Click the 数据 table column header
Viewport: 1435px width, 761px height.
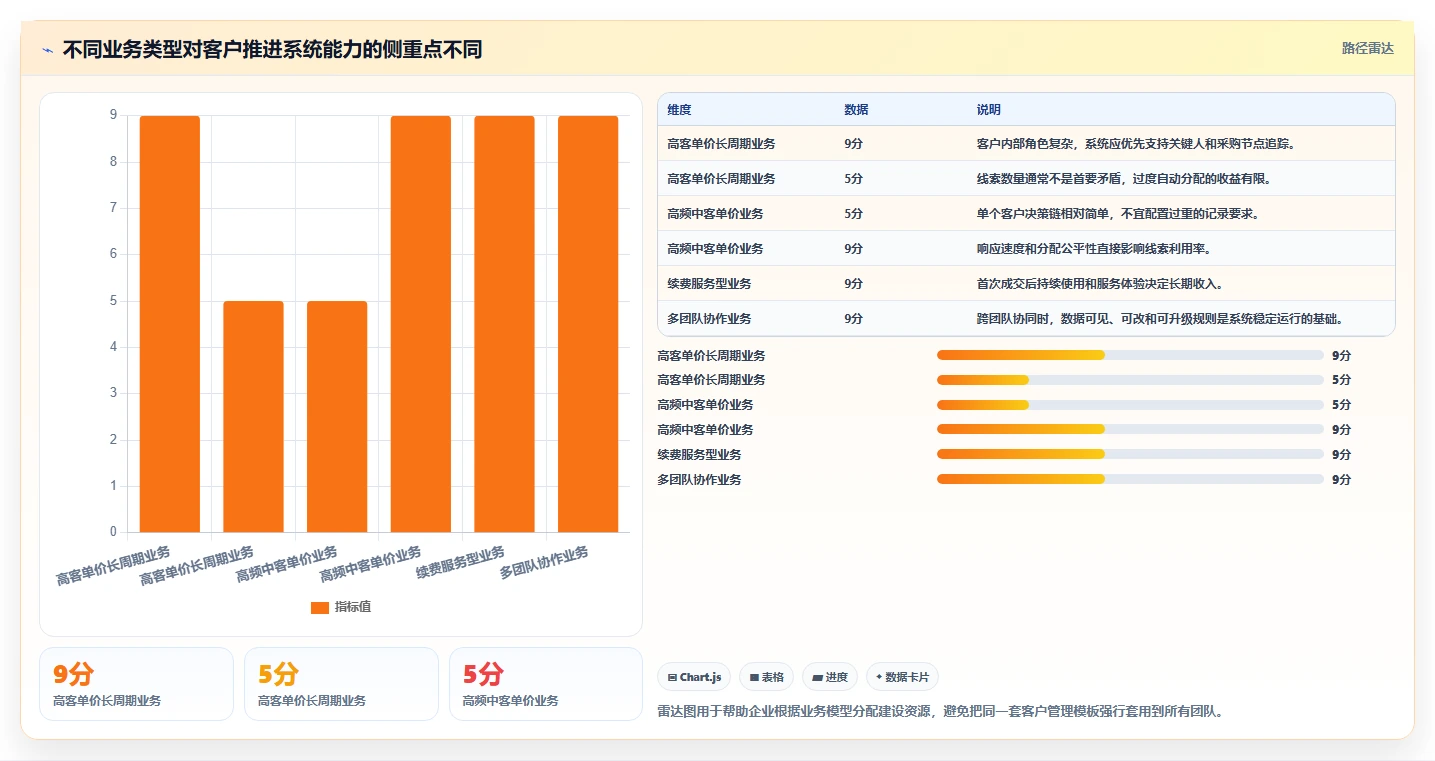coord(856,110)
